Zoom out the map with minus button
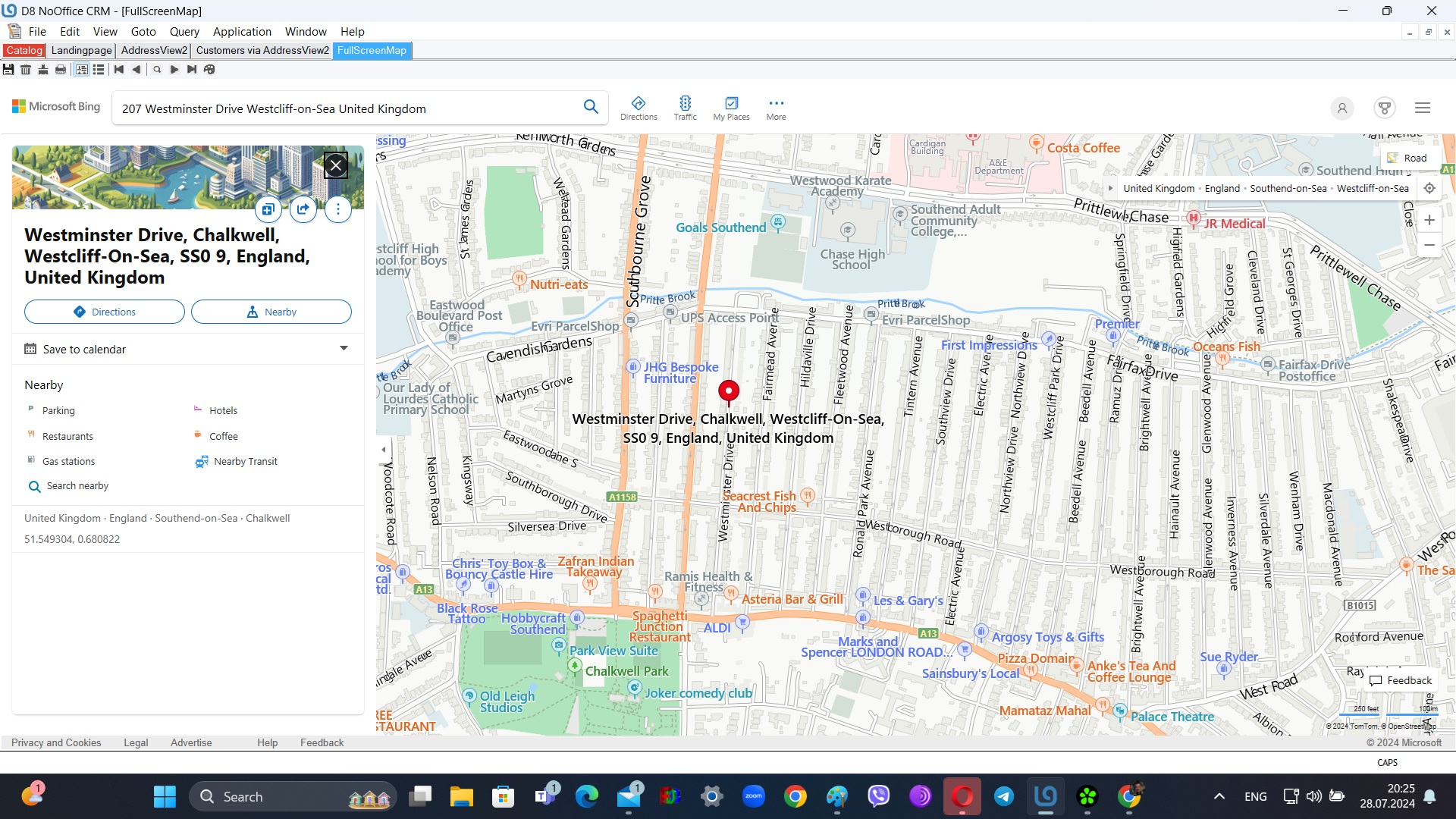1456x819 pixels. tap(1429, 245)
